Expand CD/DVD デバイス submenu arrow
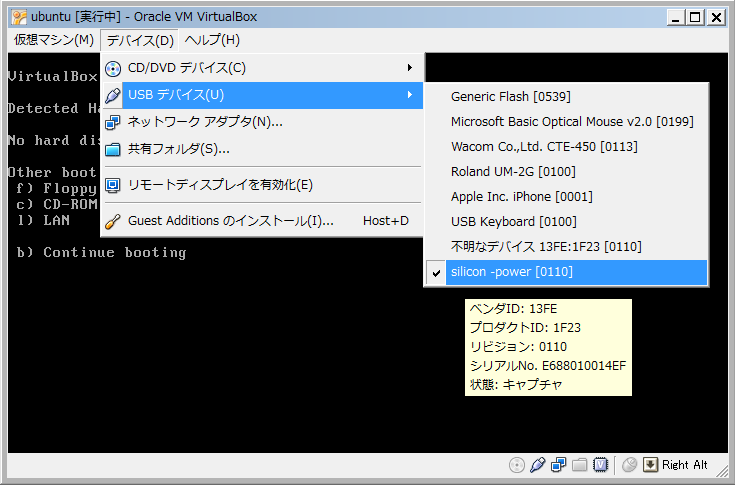The width and height of the screenshot is (735, 485). pos(410,68)
